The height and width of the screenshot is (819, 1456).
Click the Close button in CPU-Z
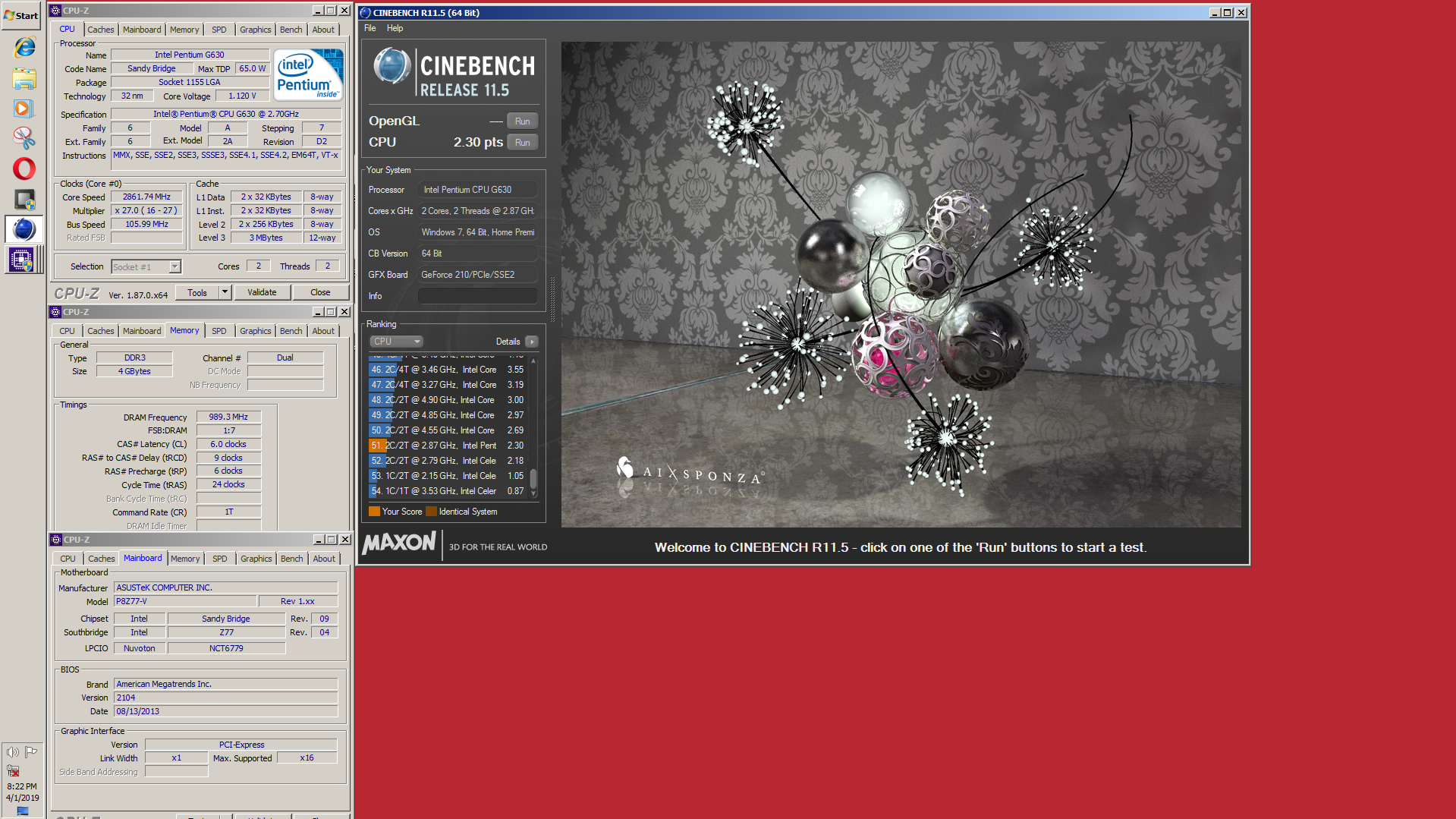click(x=320, y=292)
